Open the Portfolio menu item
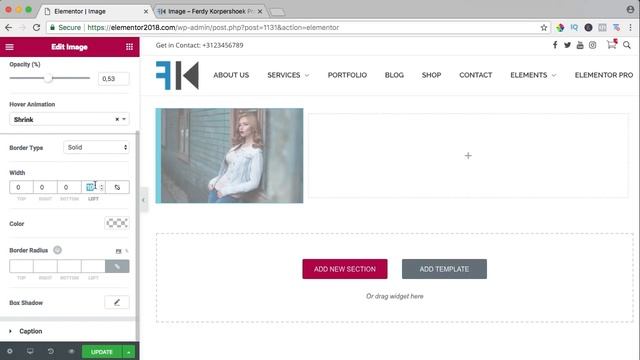Screen dimensions: 640x360 click(347, 75)
